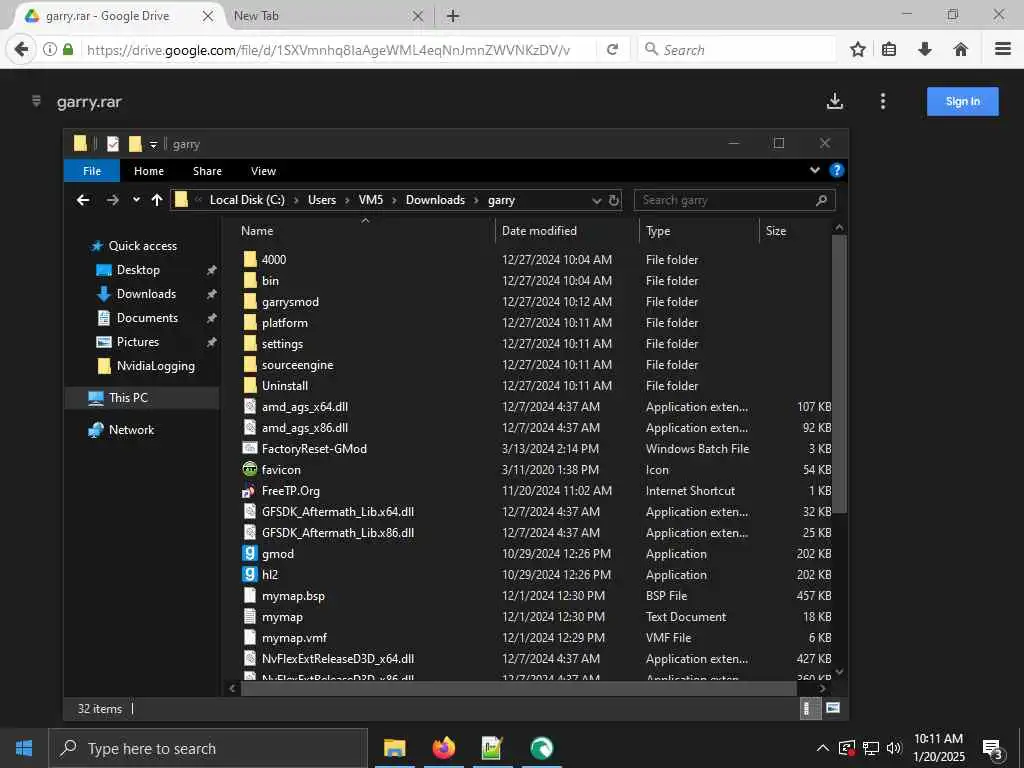
Task: Expand the VM5 breadcrumb chevron
Action: tap(394, 200)
